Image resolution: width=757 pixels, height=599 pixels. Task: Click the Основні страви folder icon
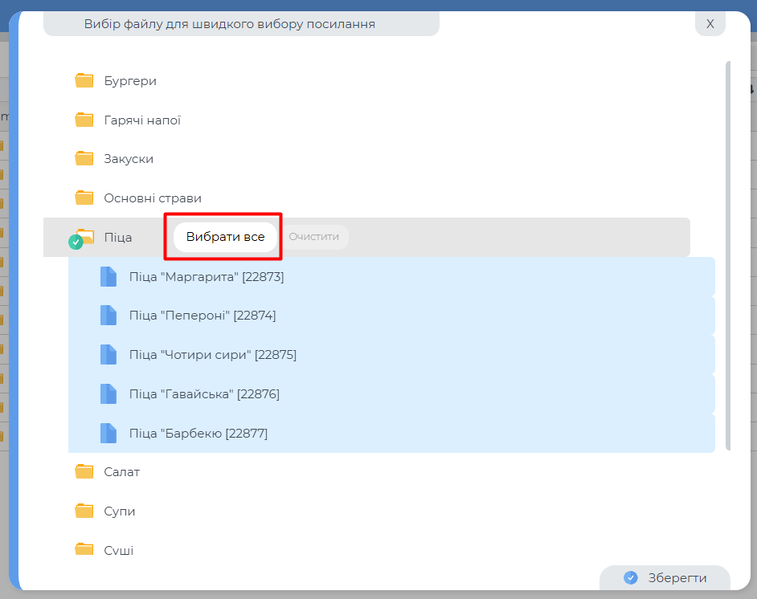84,198
